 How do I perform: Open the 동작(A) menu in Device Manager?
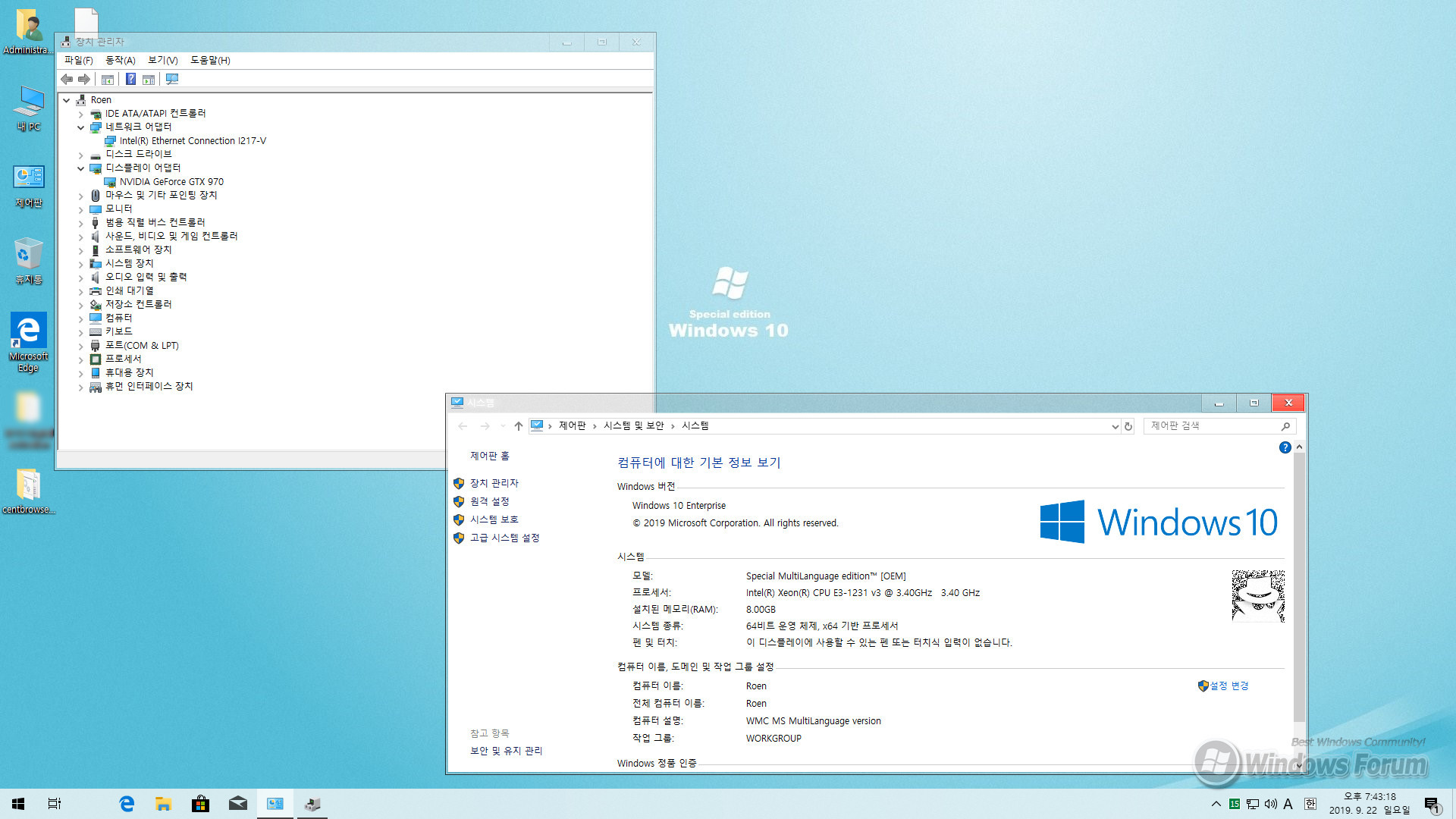click(x=120, y=60)
